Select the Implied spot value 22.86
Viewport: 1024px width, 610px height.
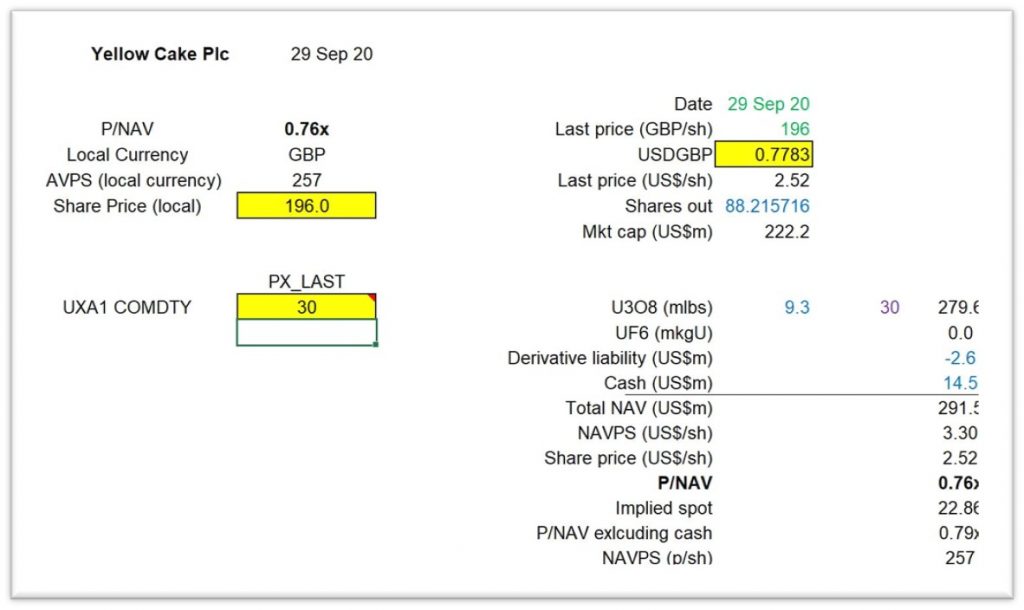[x=958, y=508]
